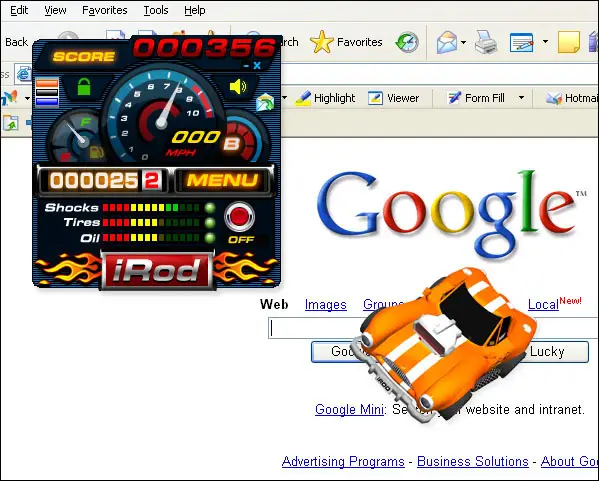This screenshot has height=481, width=599.
Task: Open the Favorites menu
Action: click(105, 10)
